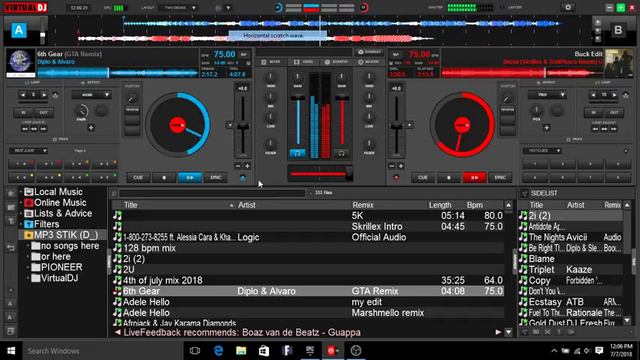
Task: Click the right deck Loop OUT button
Action: [614, 113]
